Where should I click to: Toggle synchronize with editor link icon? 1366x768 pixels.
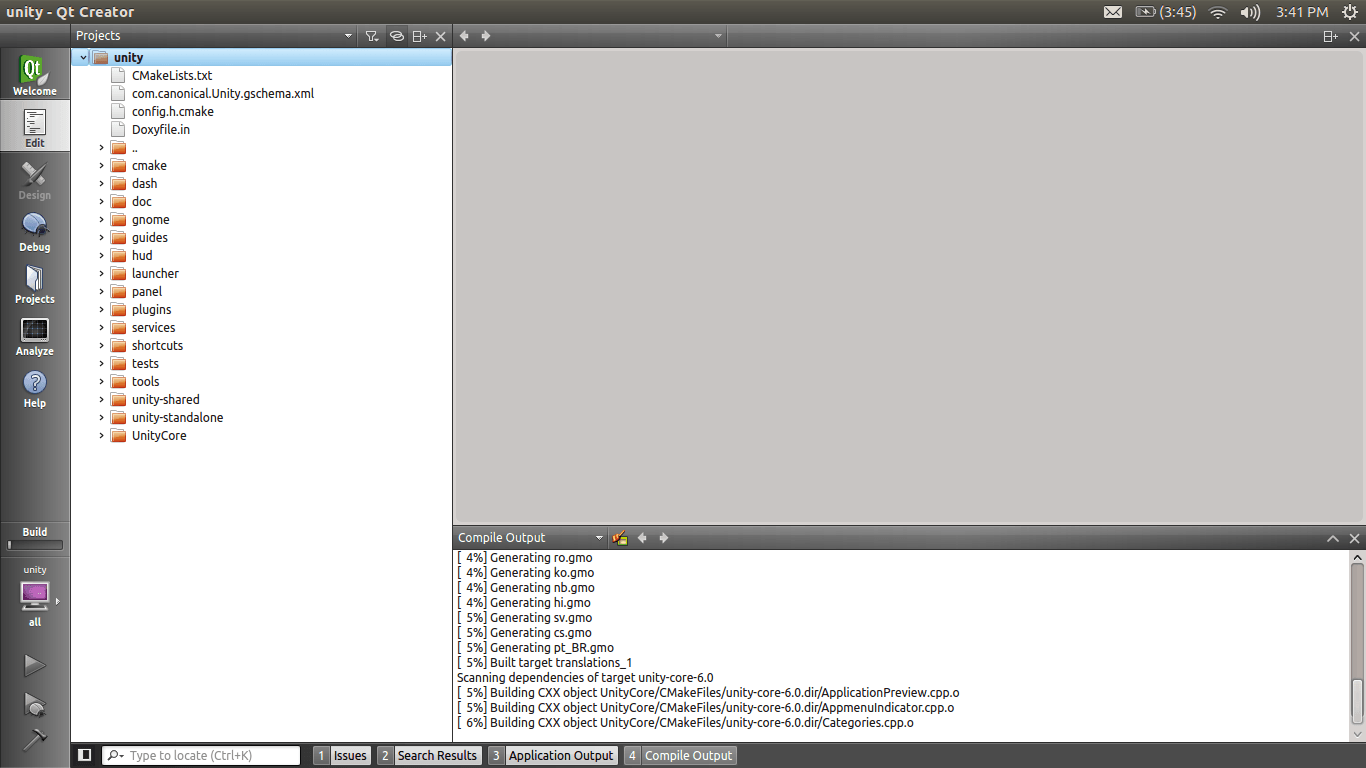pyautogui.click(x=396, y=36)
